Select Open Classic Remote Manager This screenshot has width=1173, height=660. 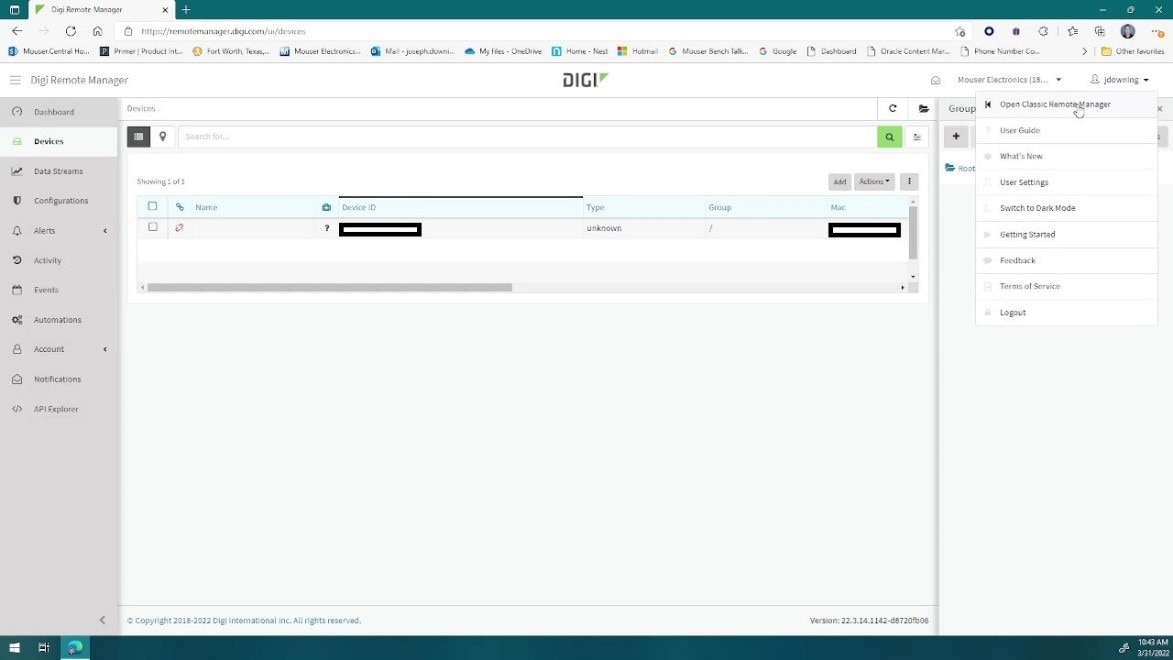coord(1054,104)
